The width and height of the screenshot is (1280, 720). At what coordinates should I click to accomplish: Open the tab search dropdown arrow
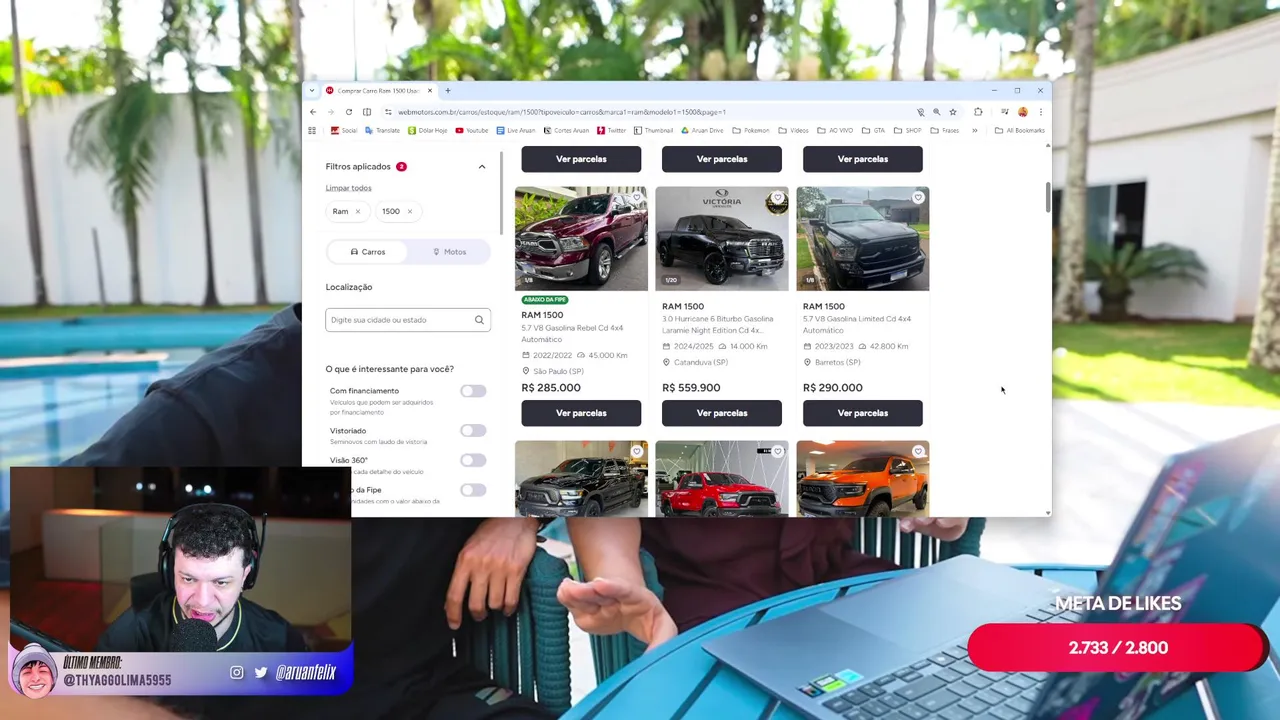pyautogui.click(x=312, y=91)
